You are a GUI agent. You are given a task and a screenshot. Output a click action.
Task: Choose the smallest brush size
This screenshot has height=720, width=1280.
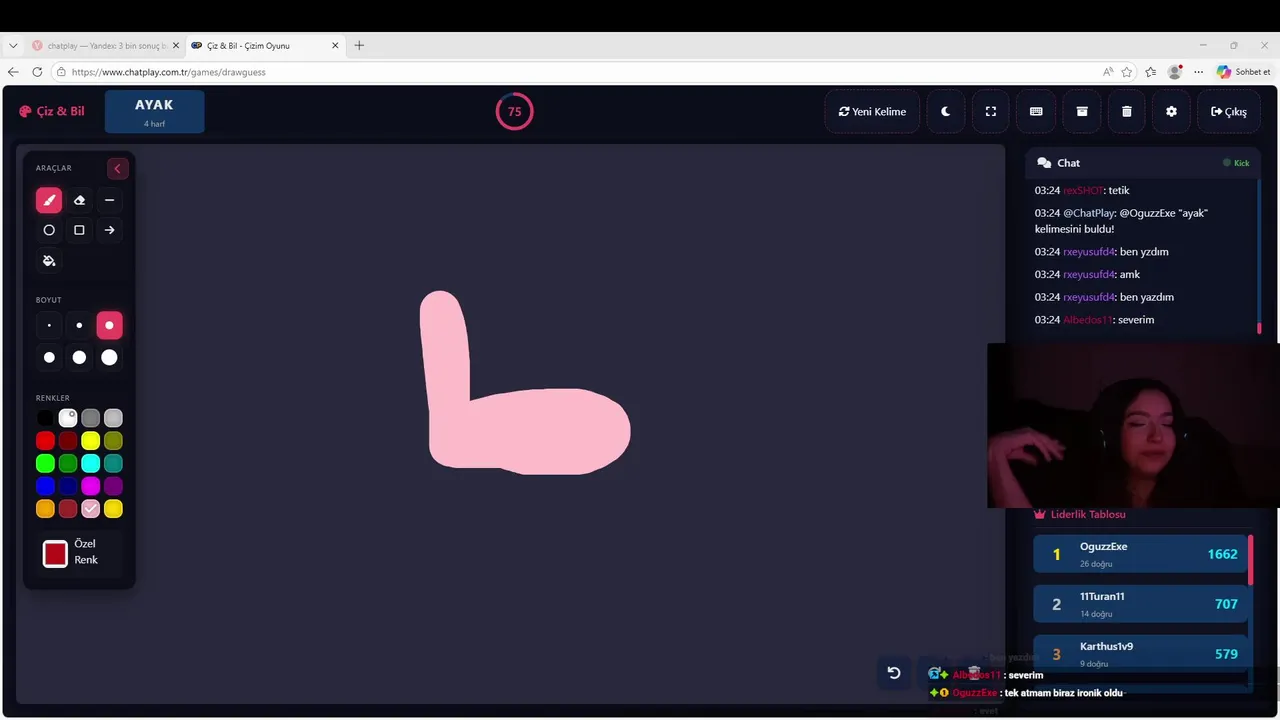point(49,325)
